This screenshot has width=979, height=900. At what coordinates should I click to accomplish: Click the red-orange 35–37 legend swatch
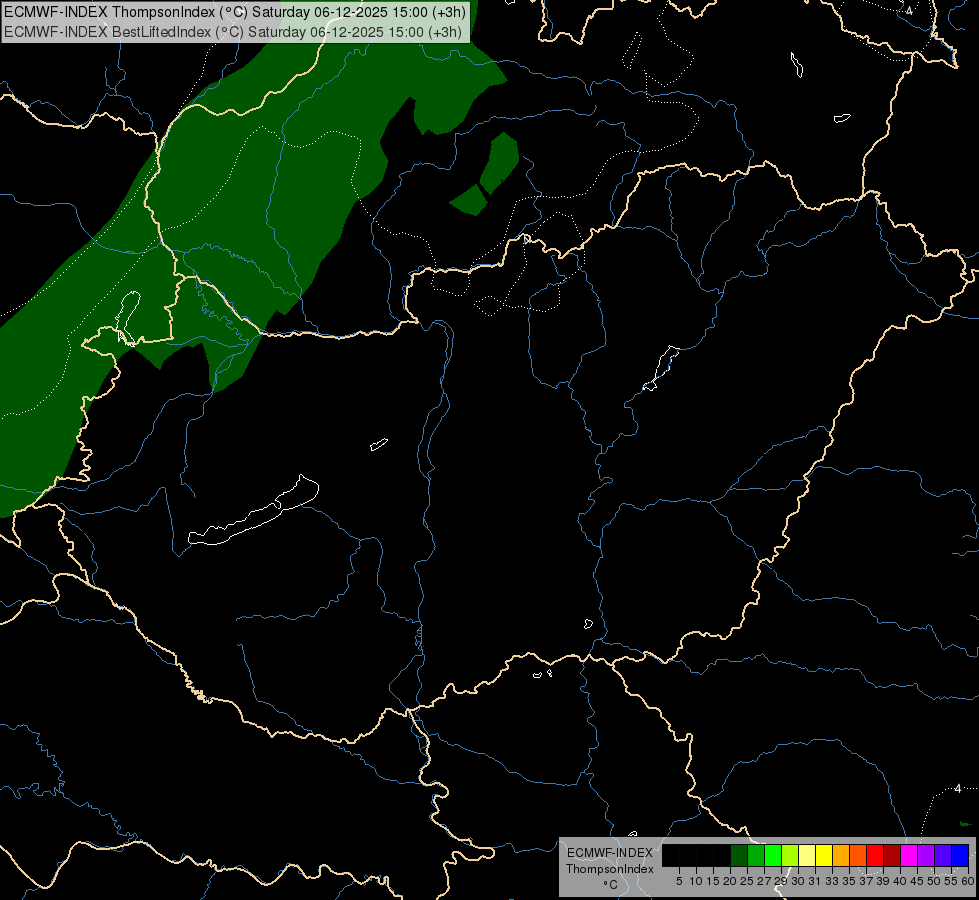(x=858, y=855)
